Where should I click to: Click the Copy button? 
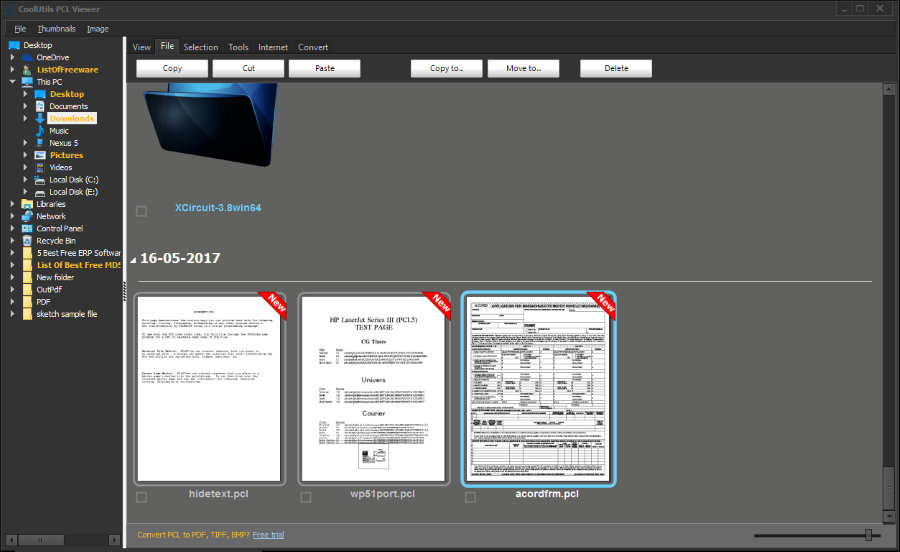tap(172, 68)
